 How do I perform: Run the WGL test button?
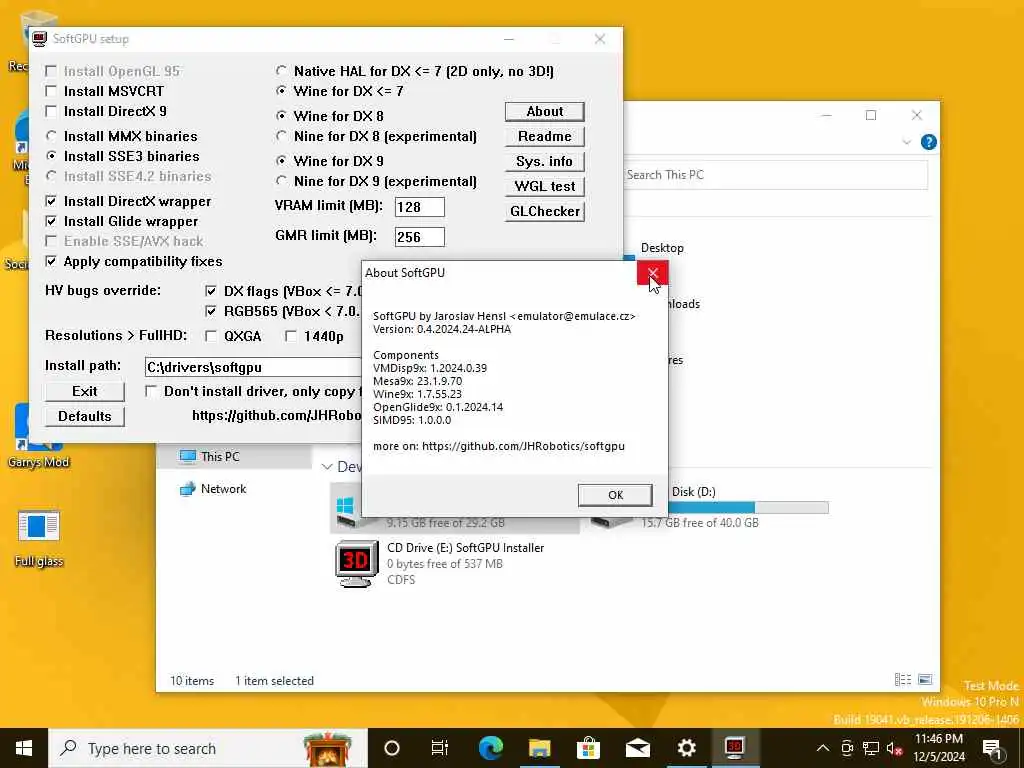pos(545,186)
